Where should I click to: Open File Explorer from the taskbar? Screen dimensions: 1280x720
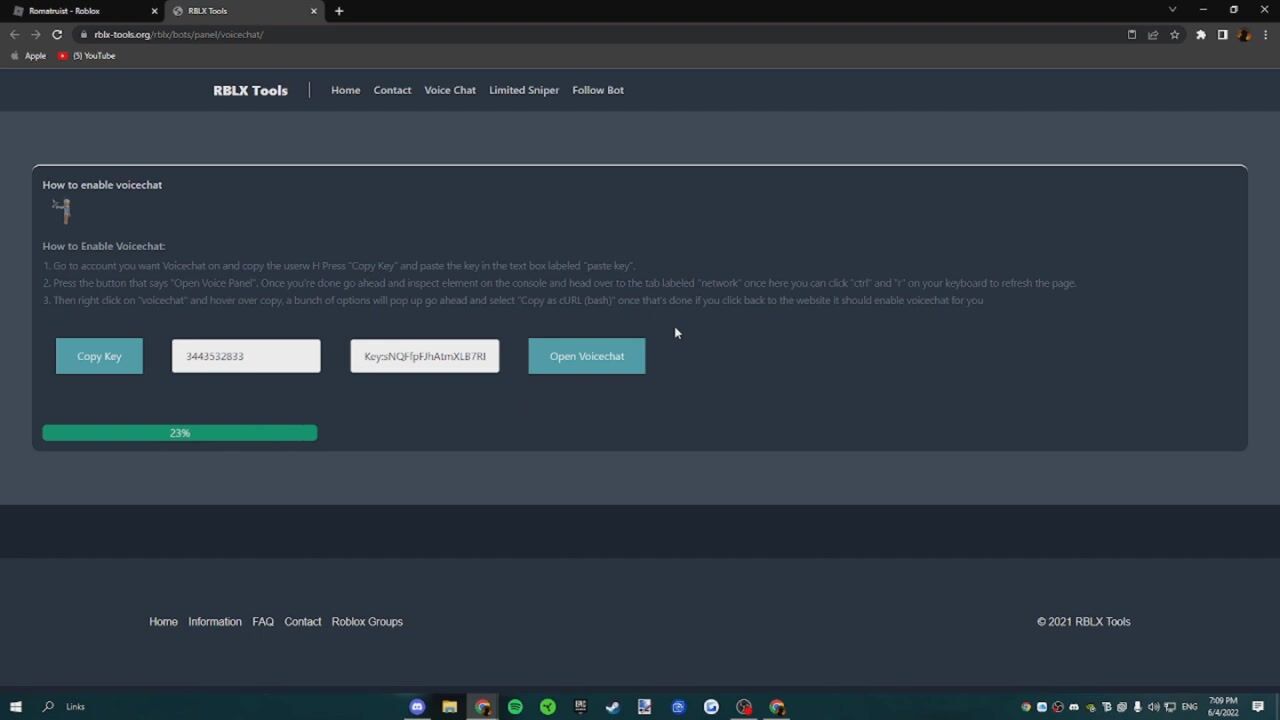(x=450, y=707)
